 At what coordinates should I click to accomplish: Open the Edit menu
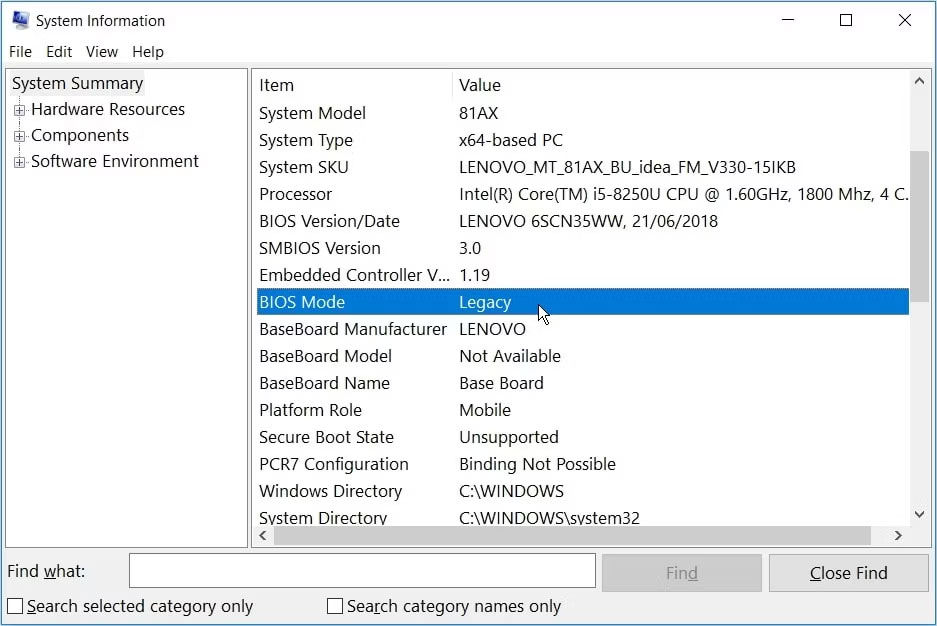59,52
